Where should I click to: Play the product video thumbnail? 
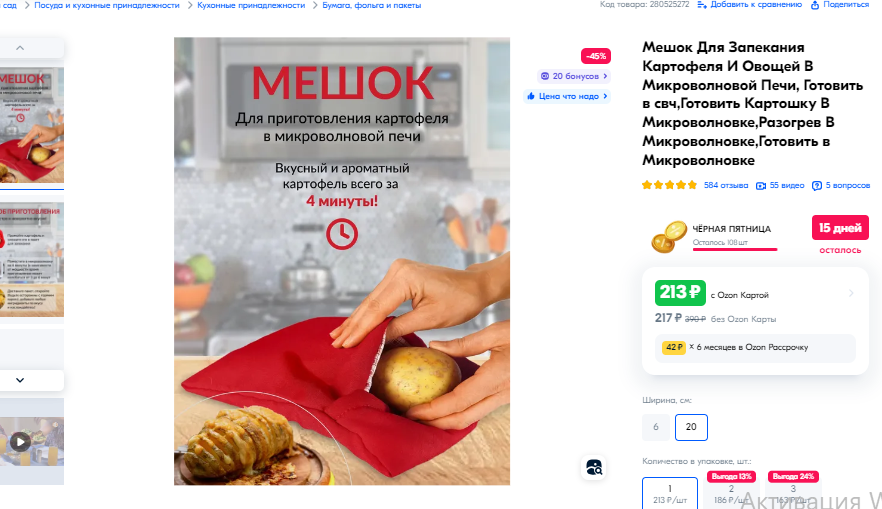point(20,442)
